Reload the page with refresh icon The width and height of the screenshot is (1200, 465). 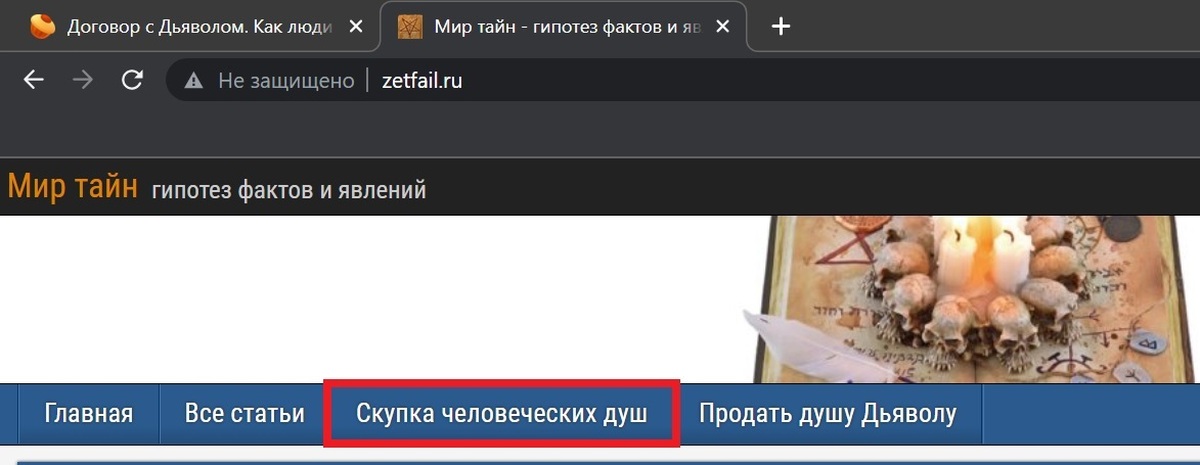coord(132,81)
